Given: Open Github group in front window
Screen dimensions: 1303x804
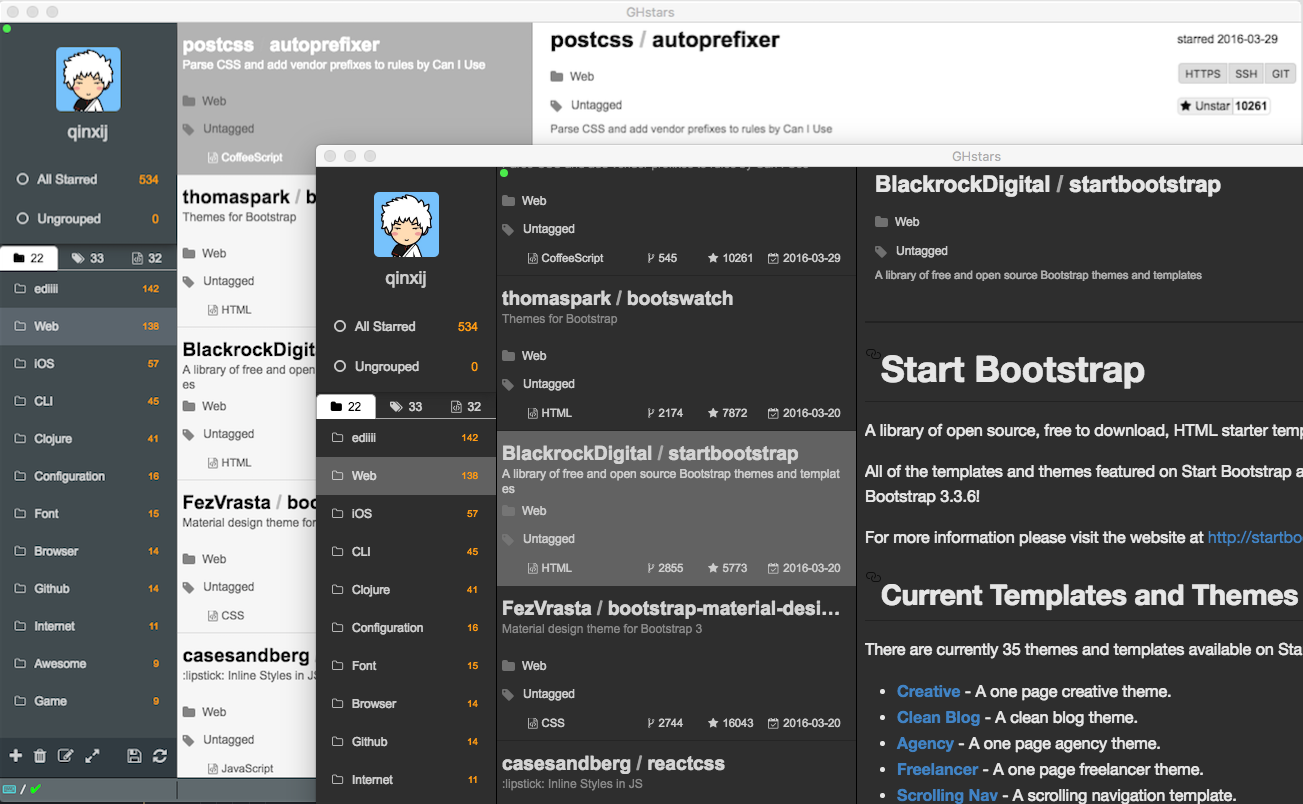Looking at the screenshot, I should tap(406, 741).
